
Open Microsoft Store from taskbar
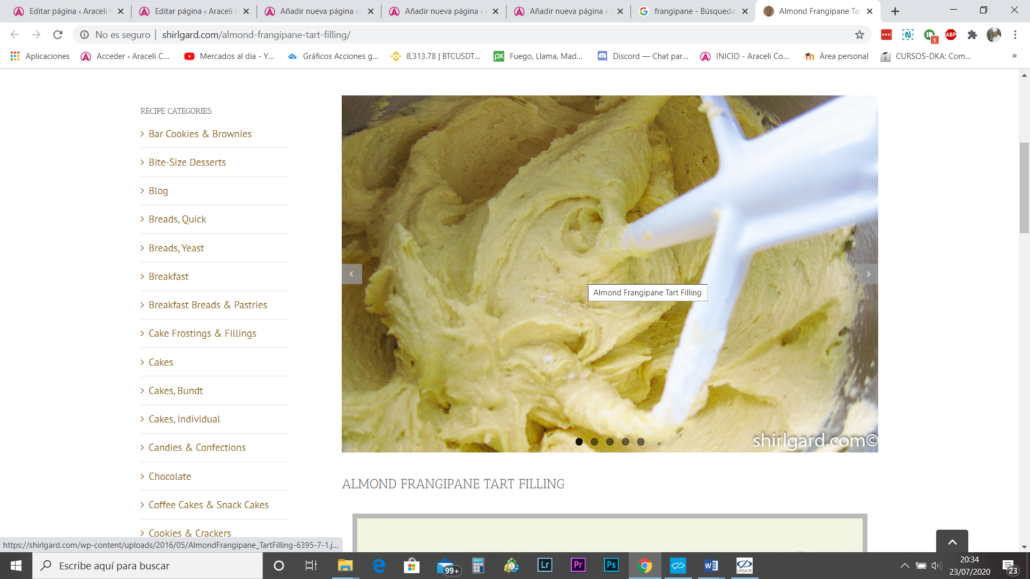[x=412, y=565]
